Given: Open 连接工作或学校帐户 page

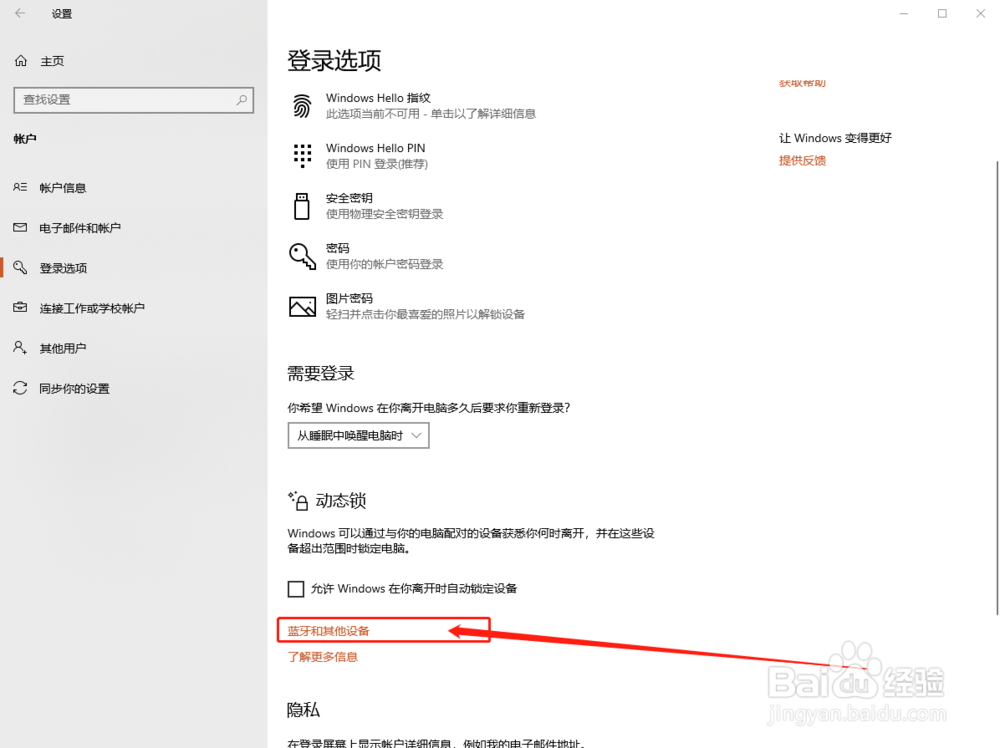Looking at the screenshot, I should coord(92,308).
